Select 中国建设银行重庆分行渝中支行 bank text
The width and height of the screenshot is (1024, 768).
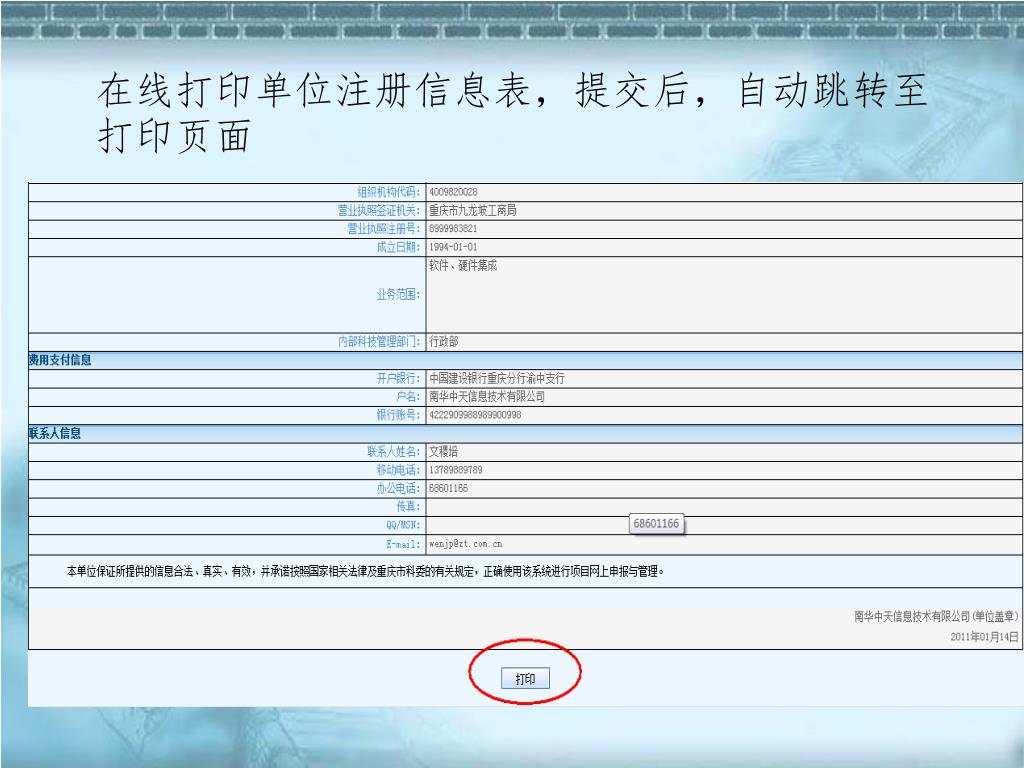(497, 378)
